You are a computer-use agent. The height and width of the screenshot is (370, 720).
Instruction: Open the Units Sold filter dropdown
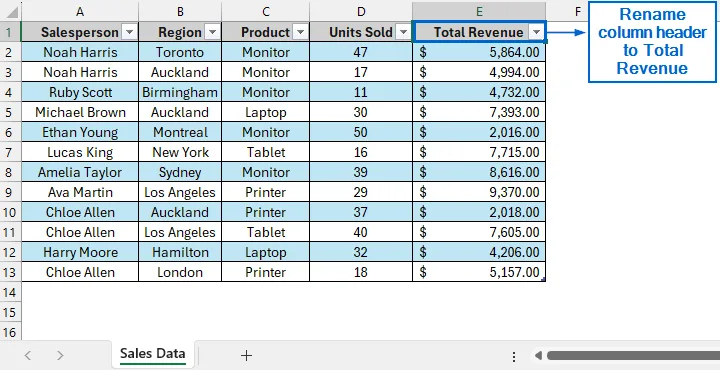point(403,32)
